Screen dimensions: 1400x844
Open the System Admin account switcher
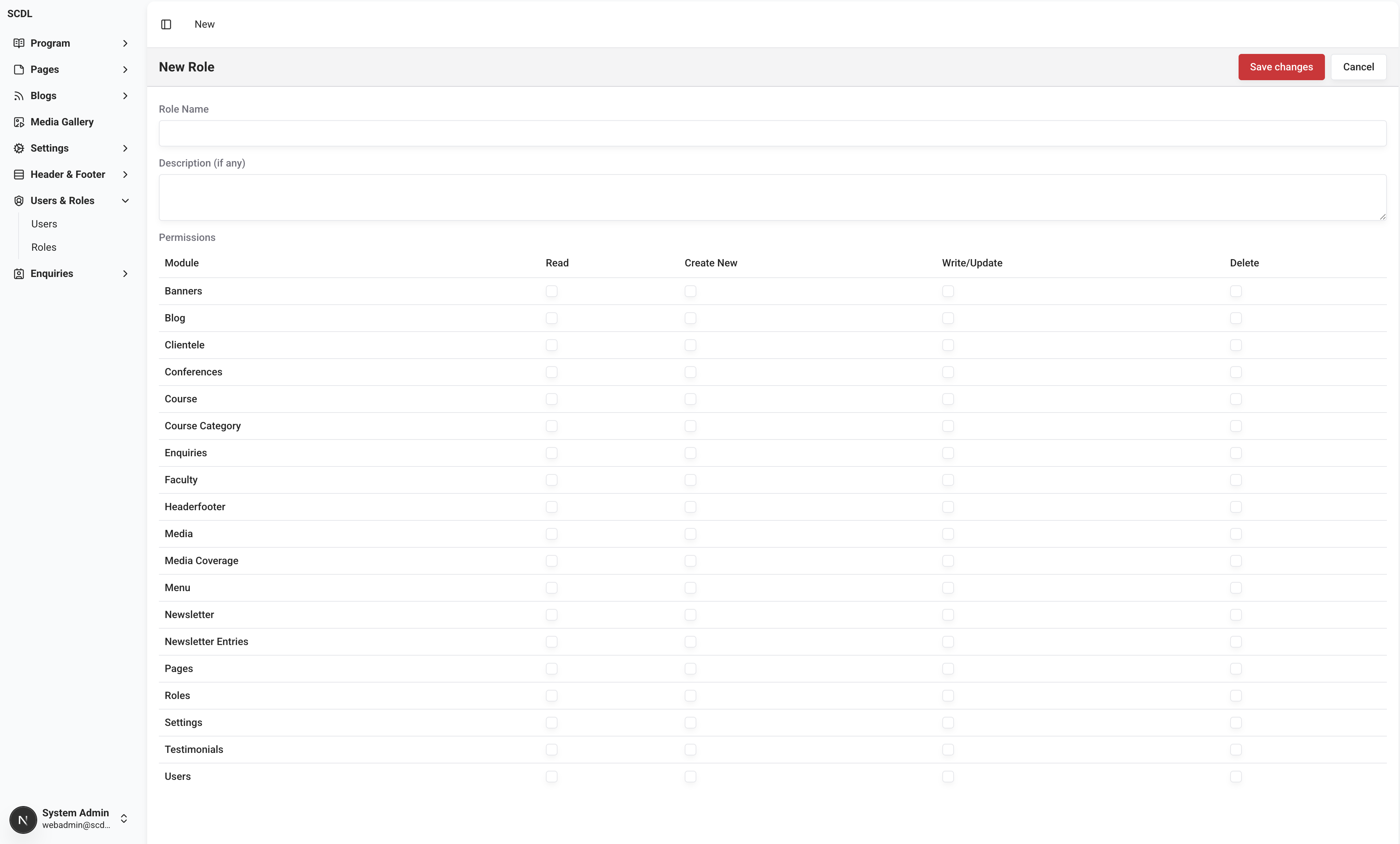(x=124, y=818)
